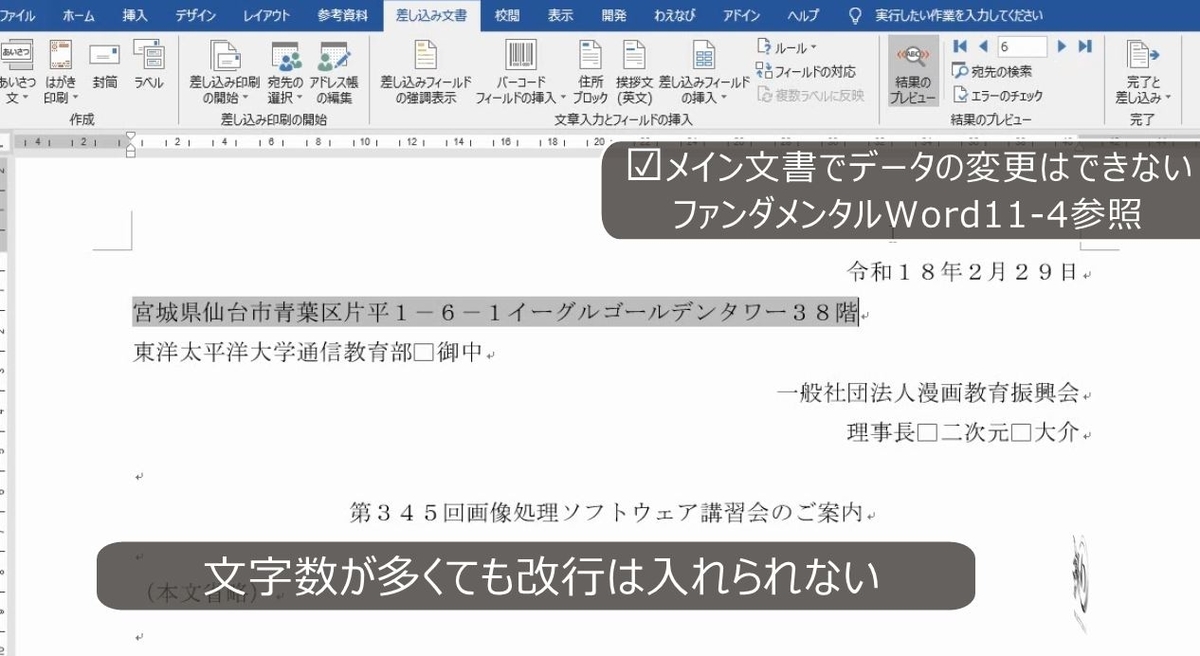Open the バーコードフィールドの挿入 dropdown

pos(520,68)
